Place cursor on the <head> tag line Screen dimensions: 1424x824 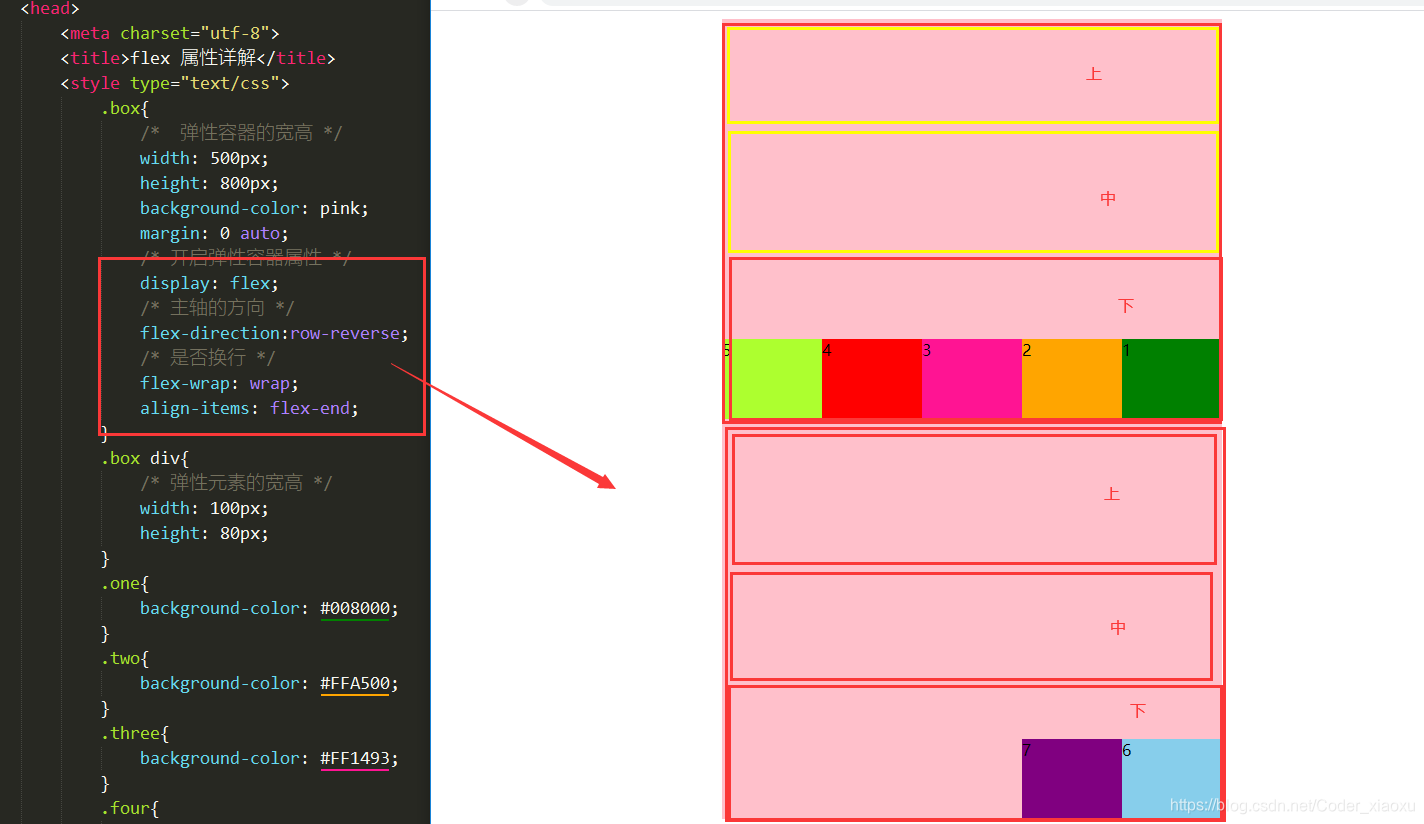[x=50, y=8]
